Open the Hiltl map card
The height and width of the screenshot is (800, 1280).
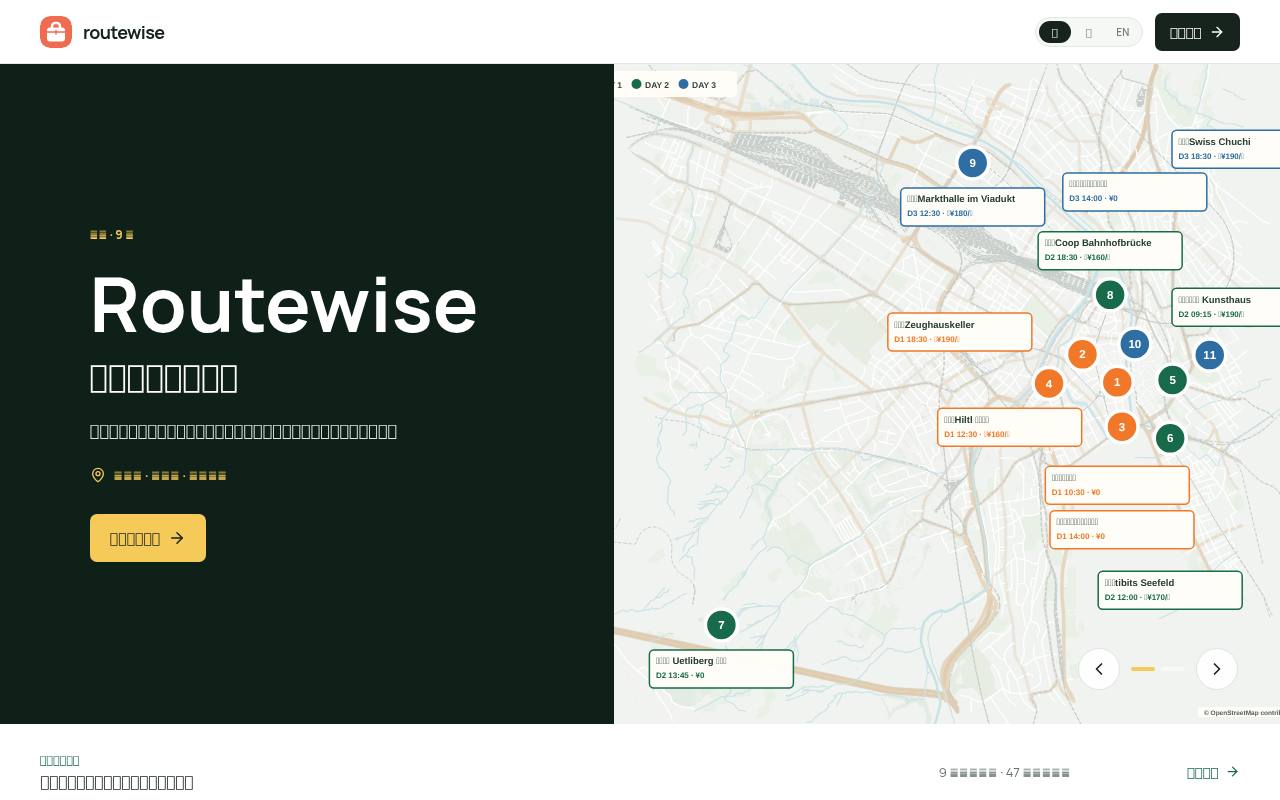coord(1010,427)
